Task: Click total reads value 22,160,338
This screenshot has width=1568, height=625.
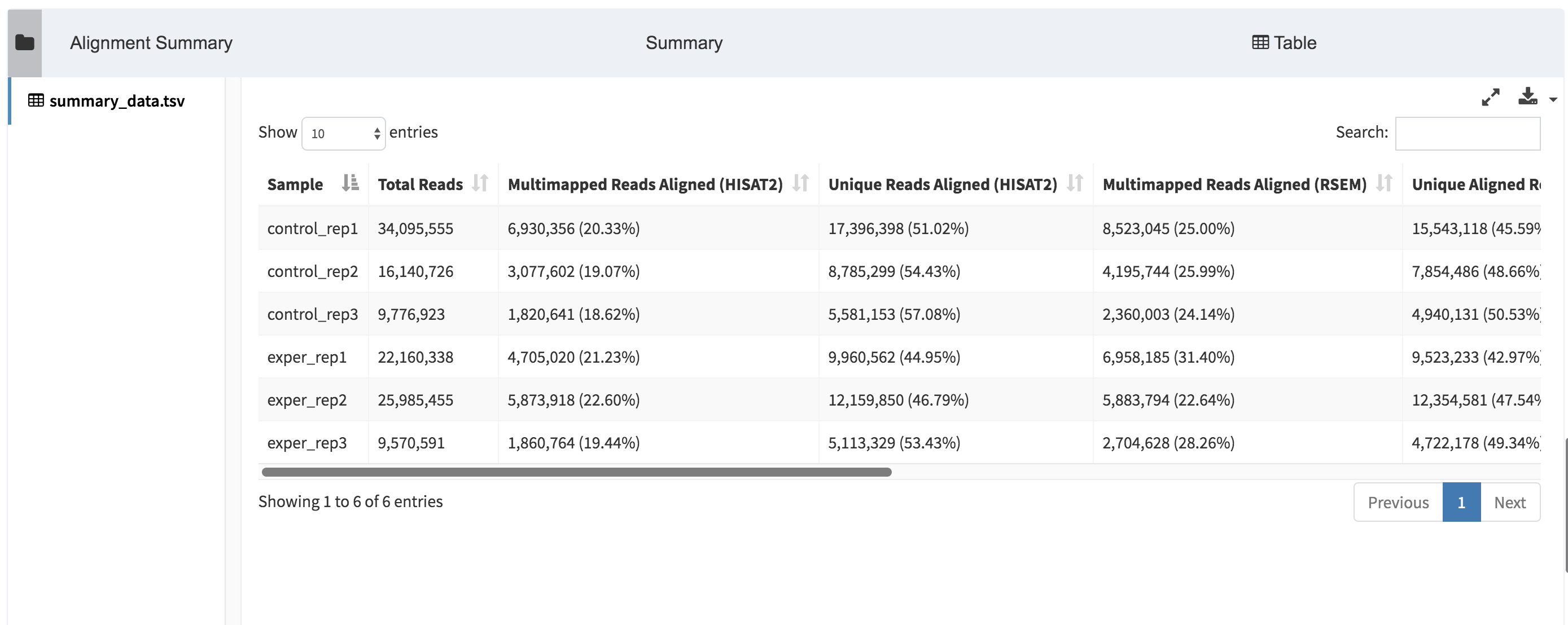Action: [415, 357]
